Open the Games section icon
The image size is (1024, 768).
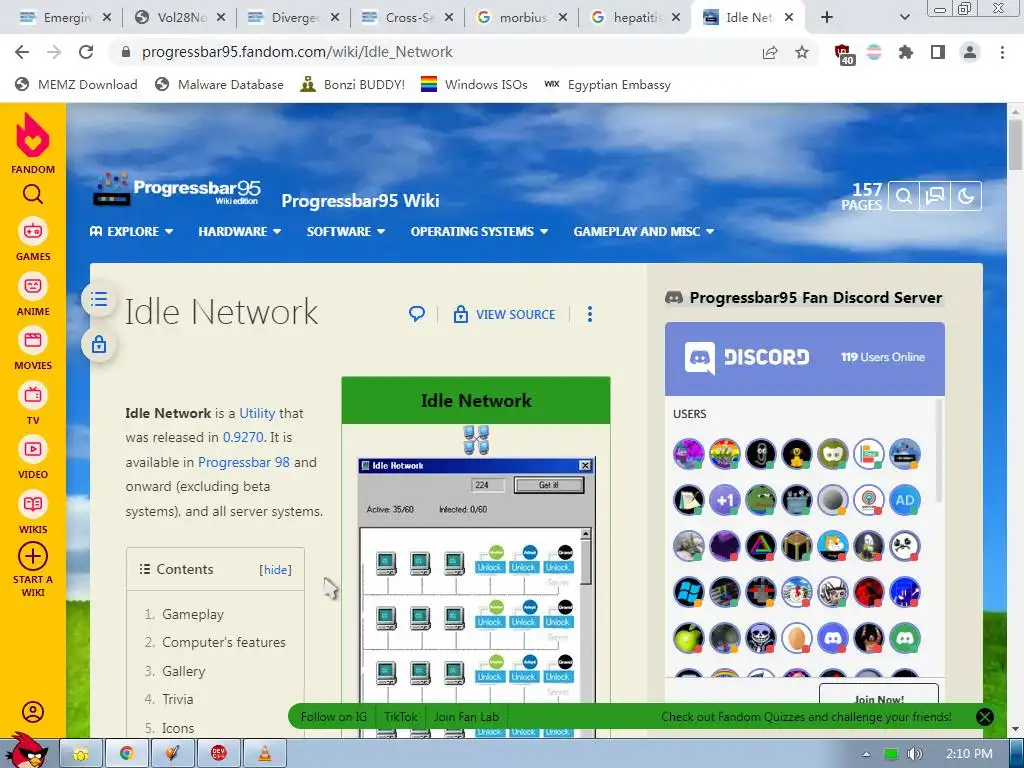(x=33, y=231)
